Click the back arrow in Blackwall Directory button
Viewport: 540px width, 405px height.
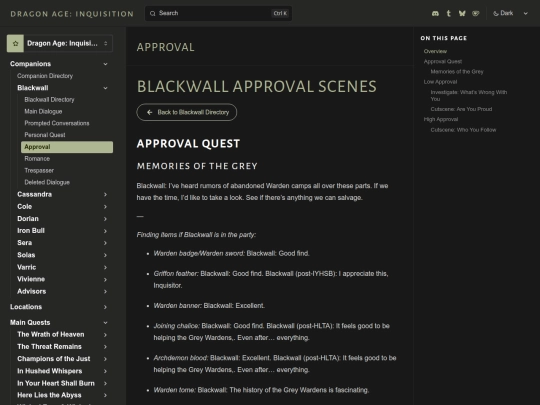[x=149, y=112]
